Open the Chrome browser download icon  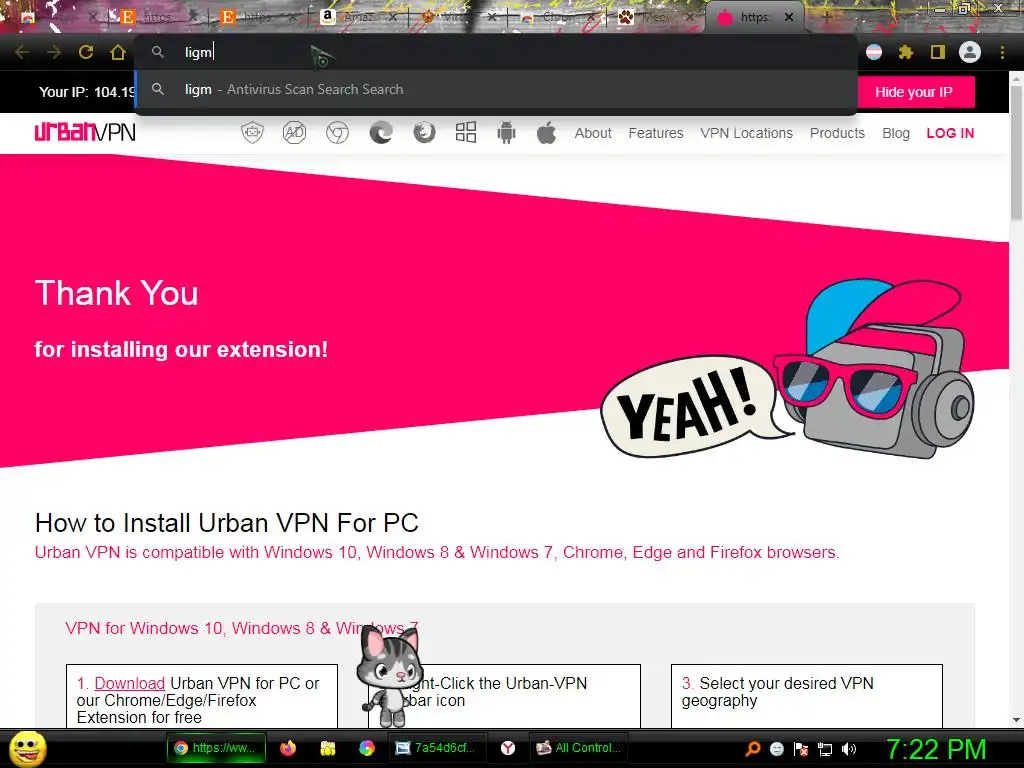[337, 133]
